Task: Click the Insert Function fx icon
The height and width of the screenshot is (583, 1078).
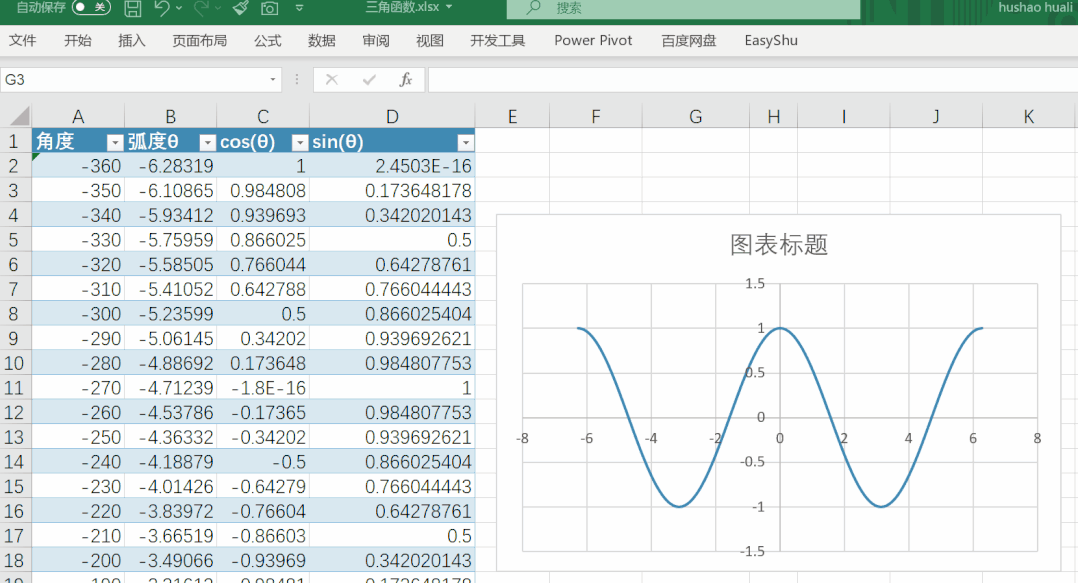Action: pos(406,80)
